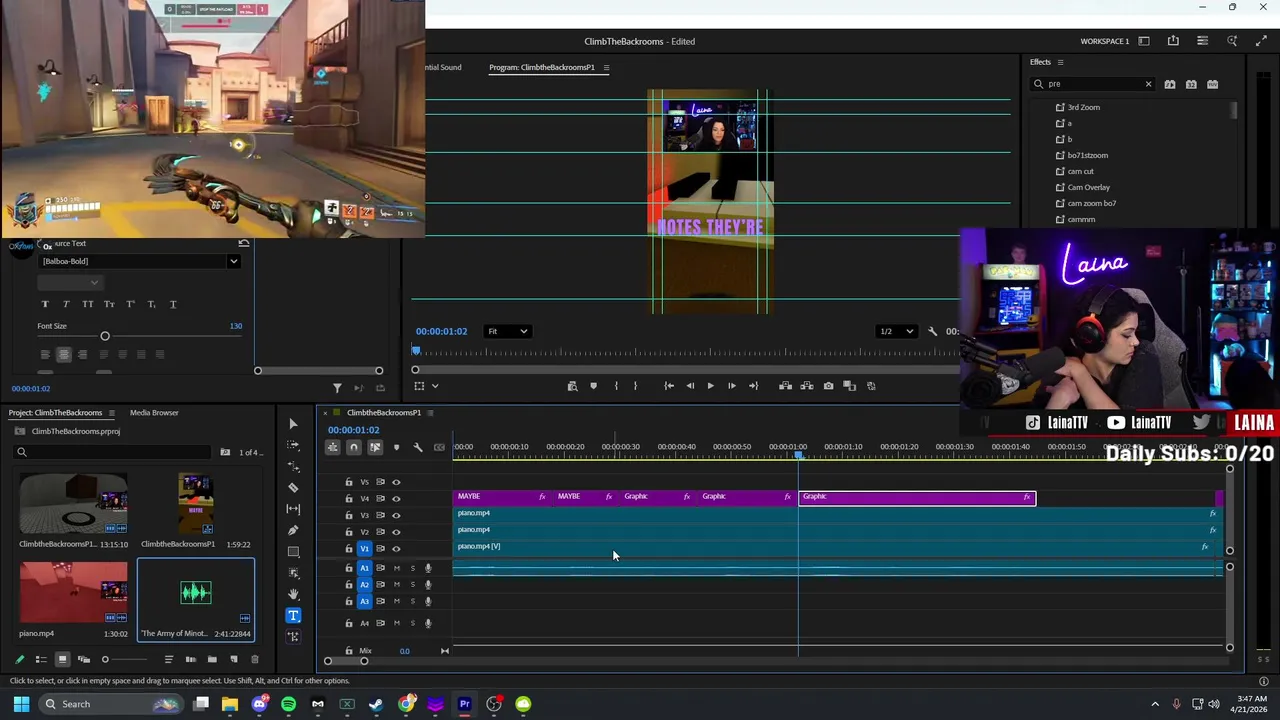The image size is (1280, 720).
Task: Clear the Effects search field
Action: click(x=1148, y=84)
